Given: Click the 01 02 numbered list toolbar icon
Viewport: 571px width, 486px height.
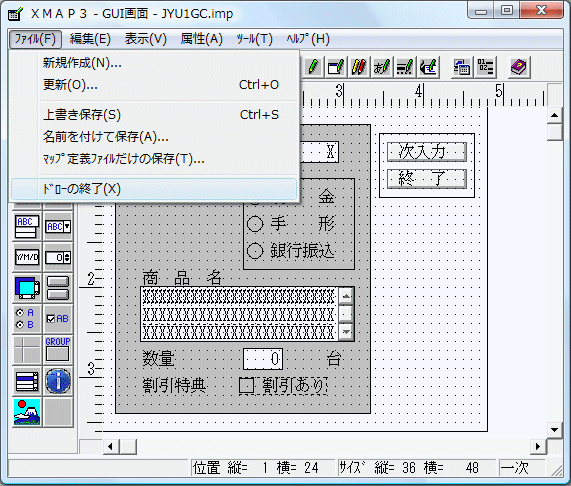Looking at the screenshot, I should (485, 67).
